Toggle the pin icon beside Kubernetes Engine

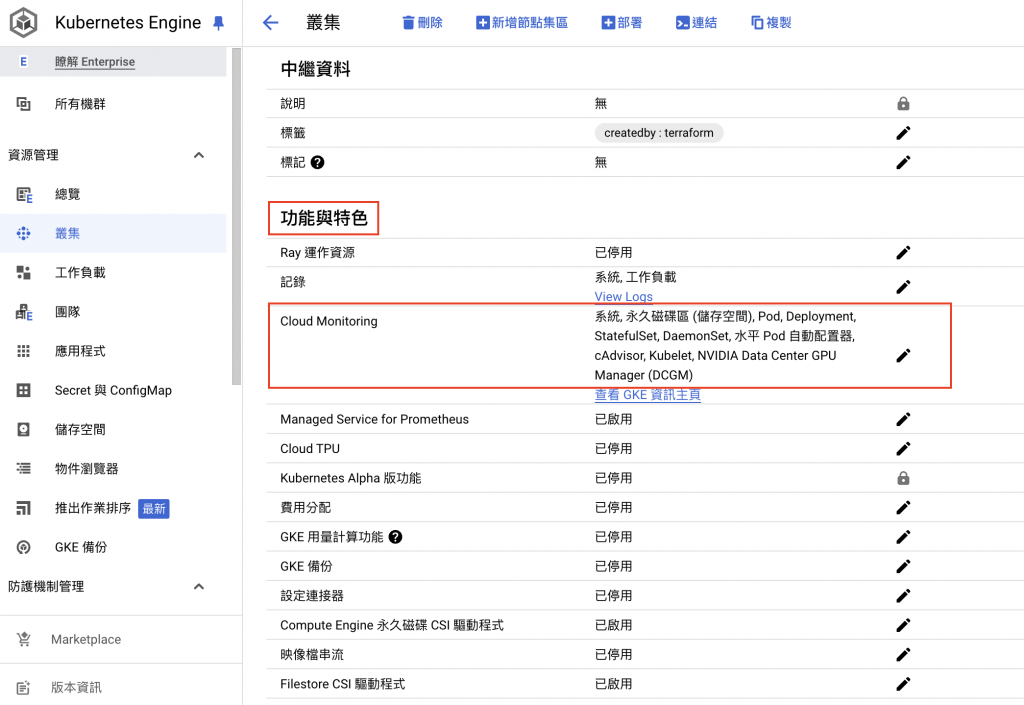219,24
